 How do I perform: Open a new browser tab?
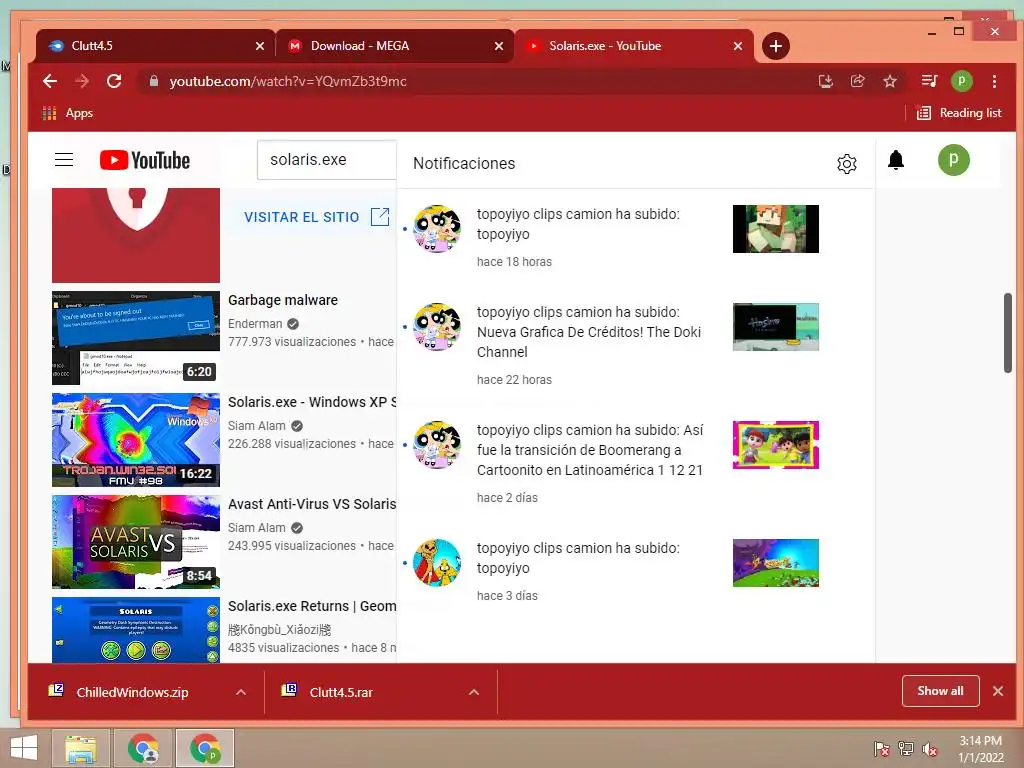[776, 46]
